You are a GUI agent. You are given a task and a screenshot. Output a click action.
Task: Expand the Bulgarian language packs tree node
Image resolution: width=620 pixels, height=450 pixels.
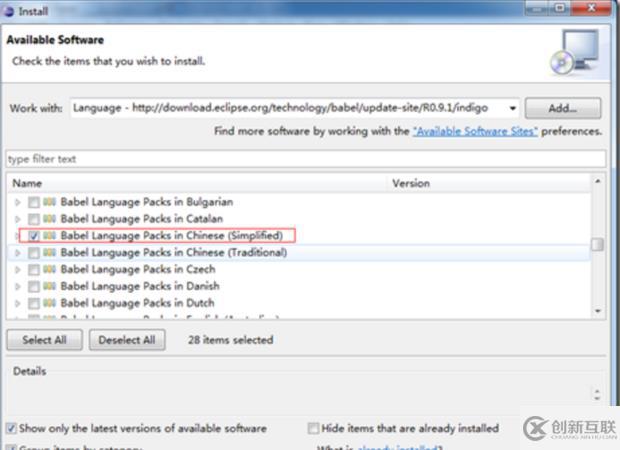(17, 202)
